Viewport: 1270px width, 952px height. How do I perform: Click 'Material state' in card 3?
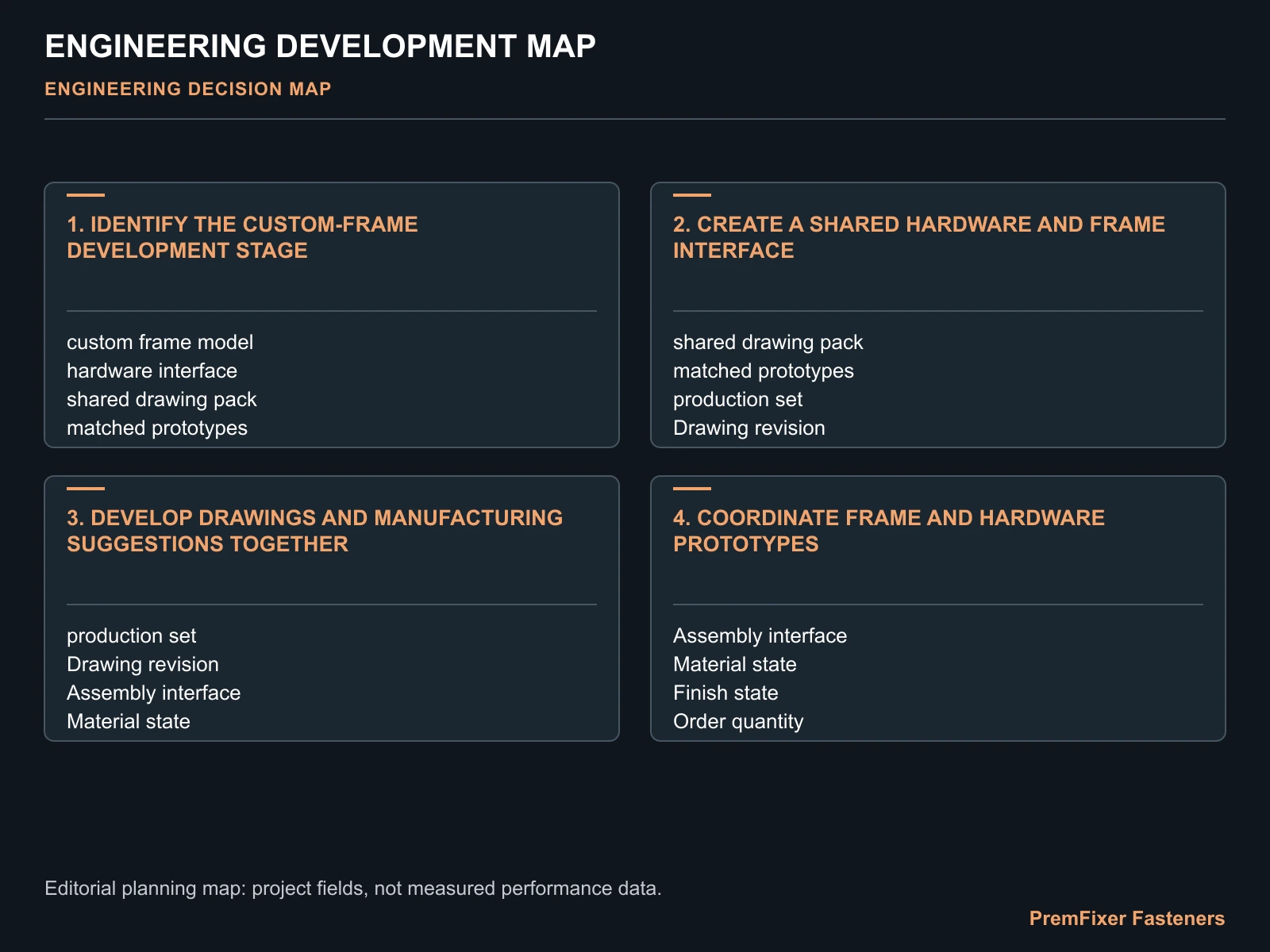[129, 721]
